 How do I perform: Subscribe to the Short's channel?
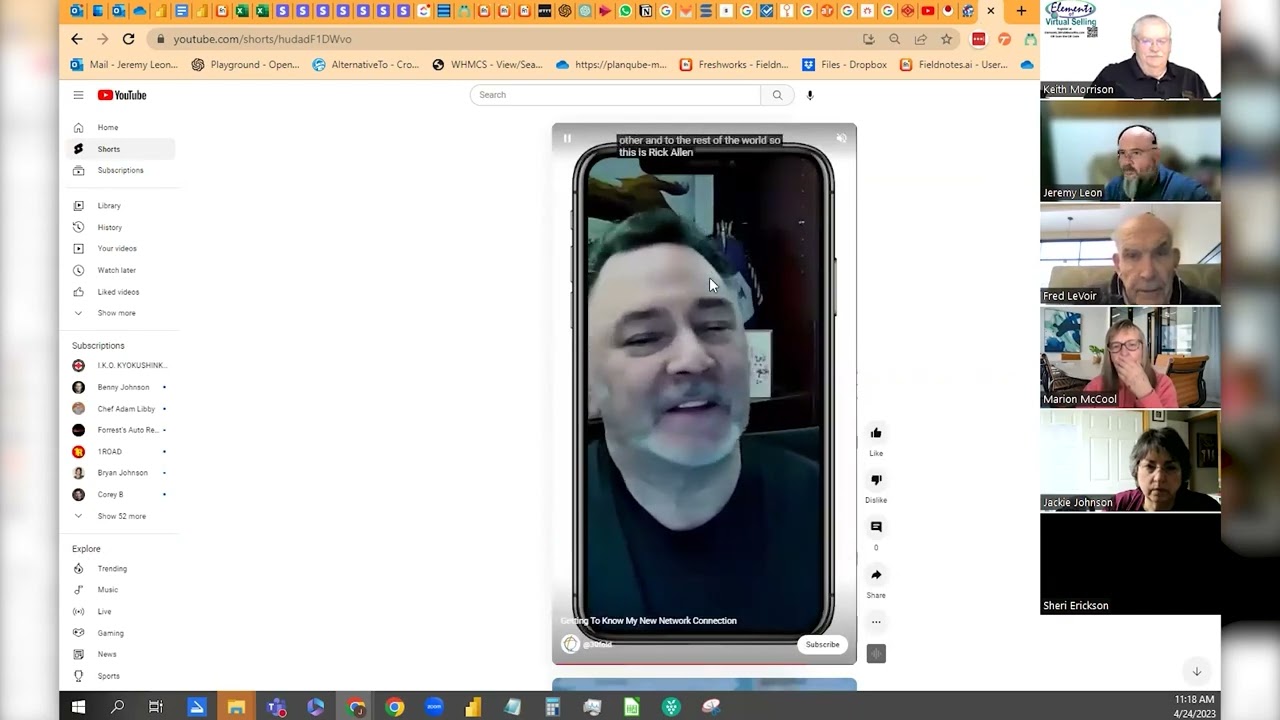pos(823,645)
